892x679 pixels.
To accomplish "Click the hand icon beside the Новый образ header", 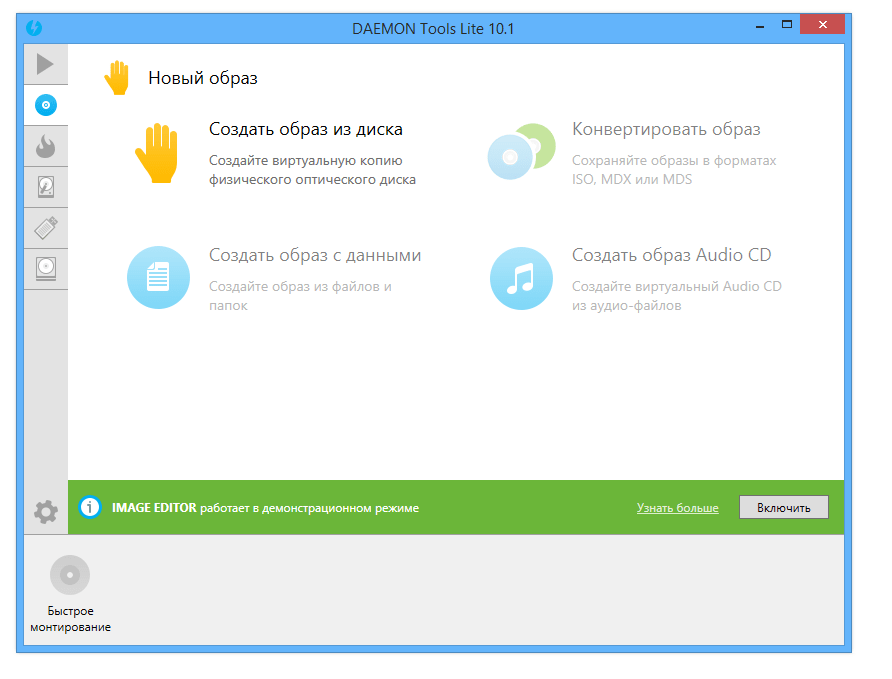I will (117, 74).
